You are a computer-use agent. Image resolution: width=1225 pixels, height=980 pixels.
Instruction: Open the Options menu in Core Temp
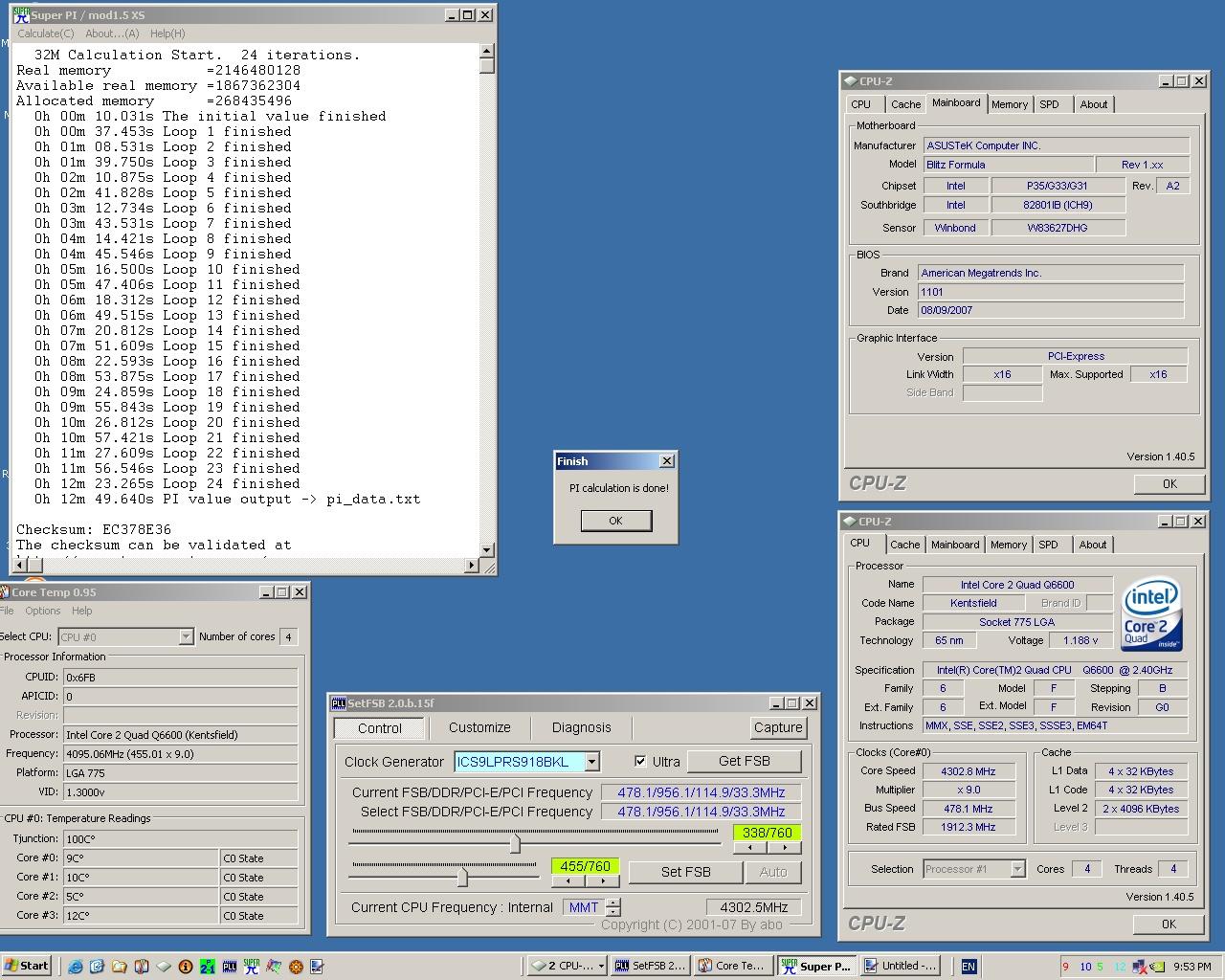[42, 611]
